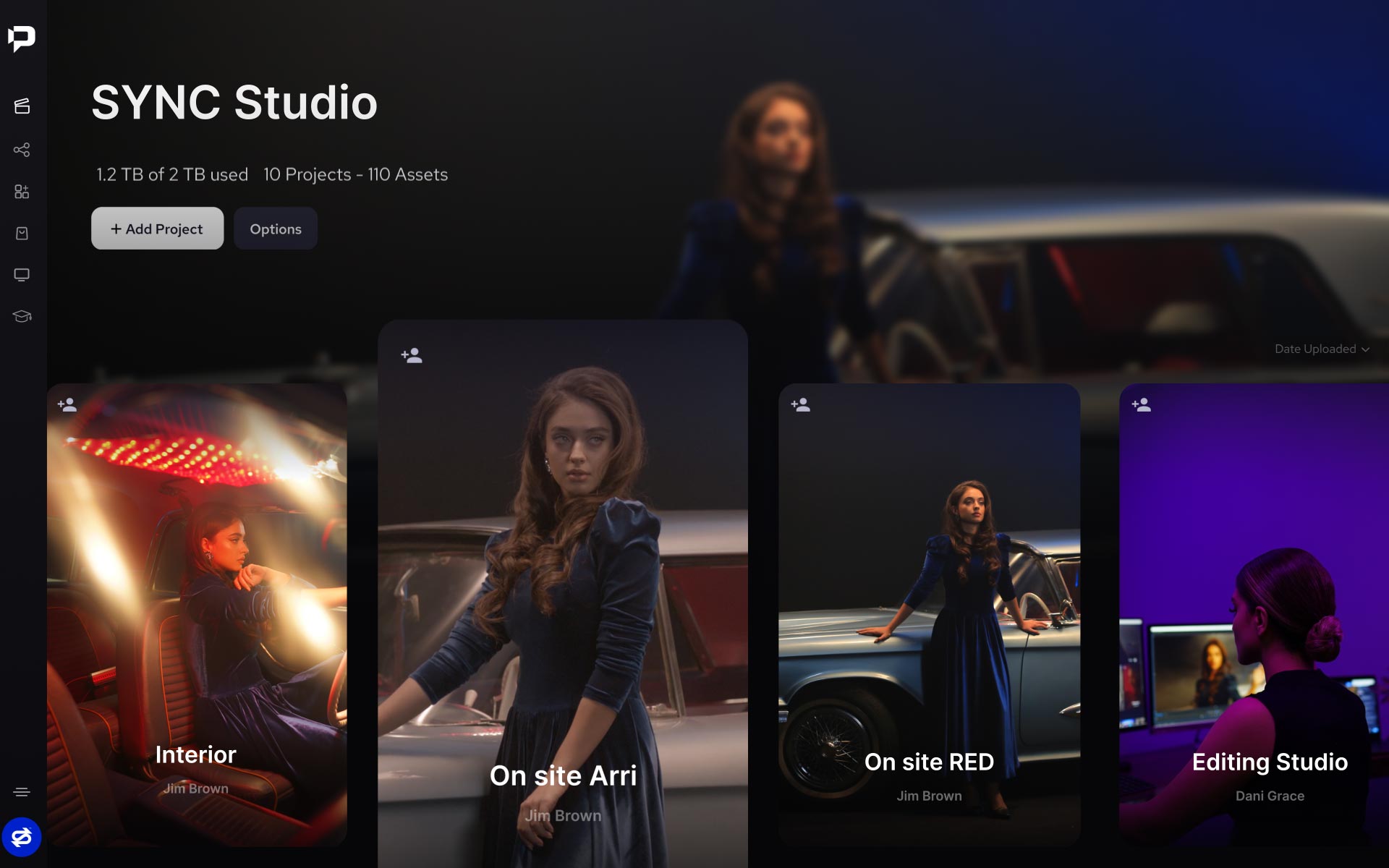Screen dimensions: 1389x868
Task: Click Jim Brown under On site Arri
Action: tap(563, 816)
